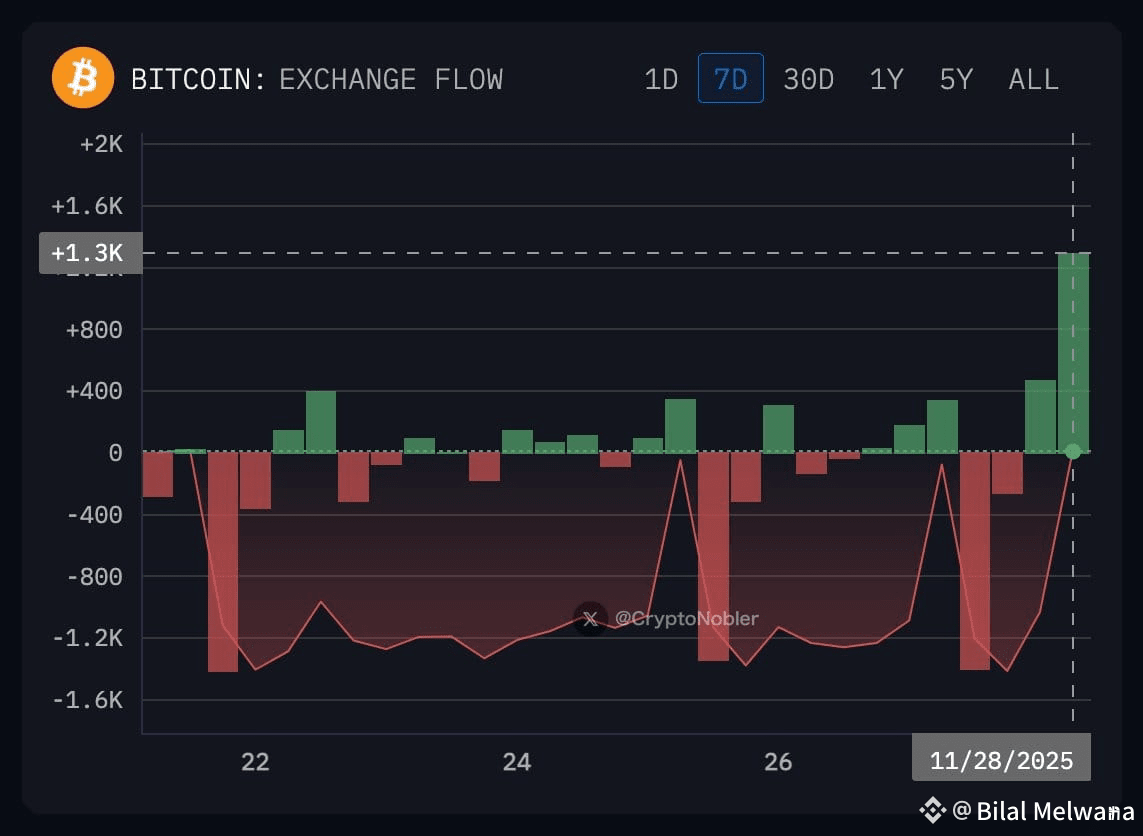Click the -400 y-axis label
This screenshot has height=836, width=1143.
[x=94, y=515]
